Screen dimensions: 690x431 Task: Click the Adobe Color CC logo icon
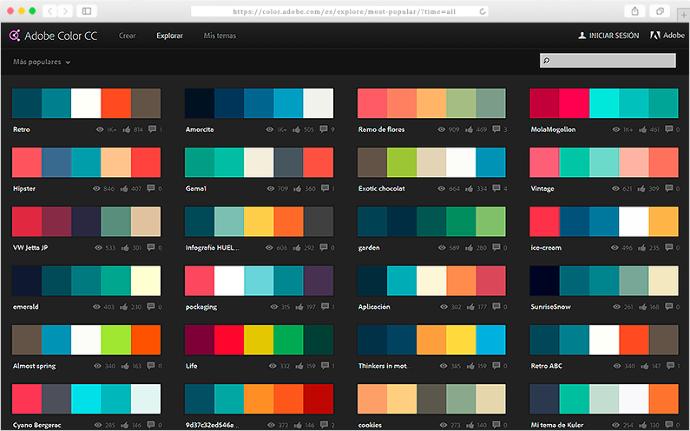click(15, 35)
